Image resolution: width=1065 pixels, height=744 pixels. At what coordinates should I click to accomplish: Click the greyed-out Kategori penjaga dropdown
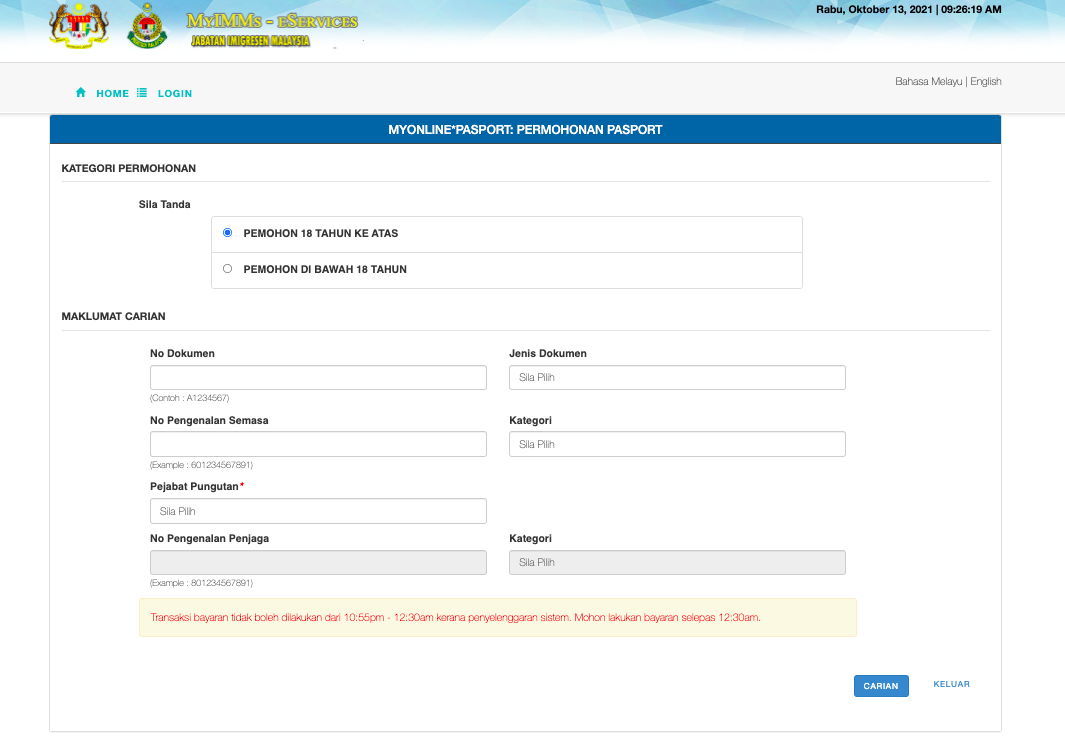676,562
